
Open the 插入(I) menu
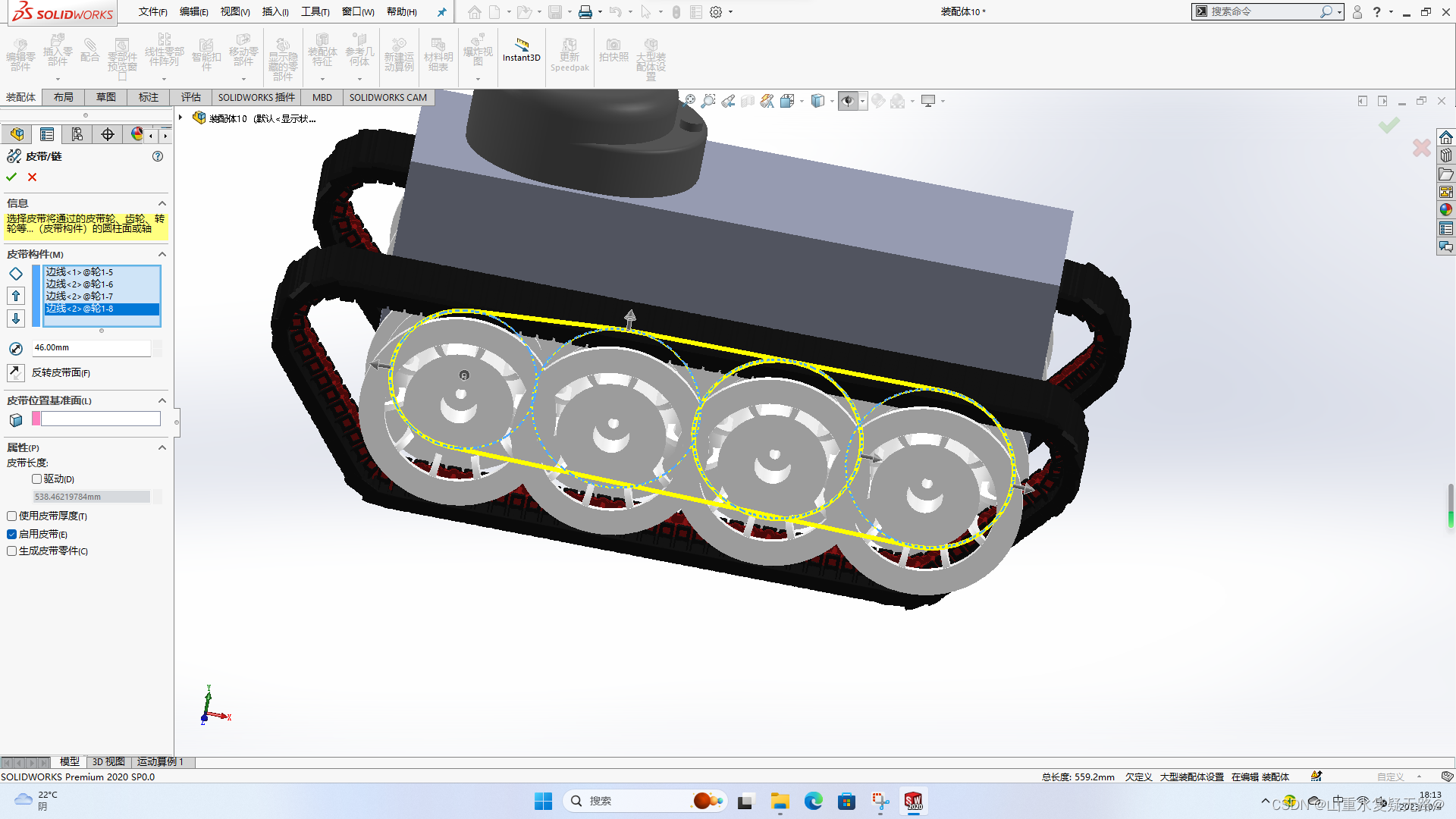click(275, 11)
